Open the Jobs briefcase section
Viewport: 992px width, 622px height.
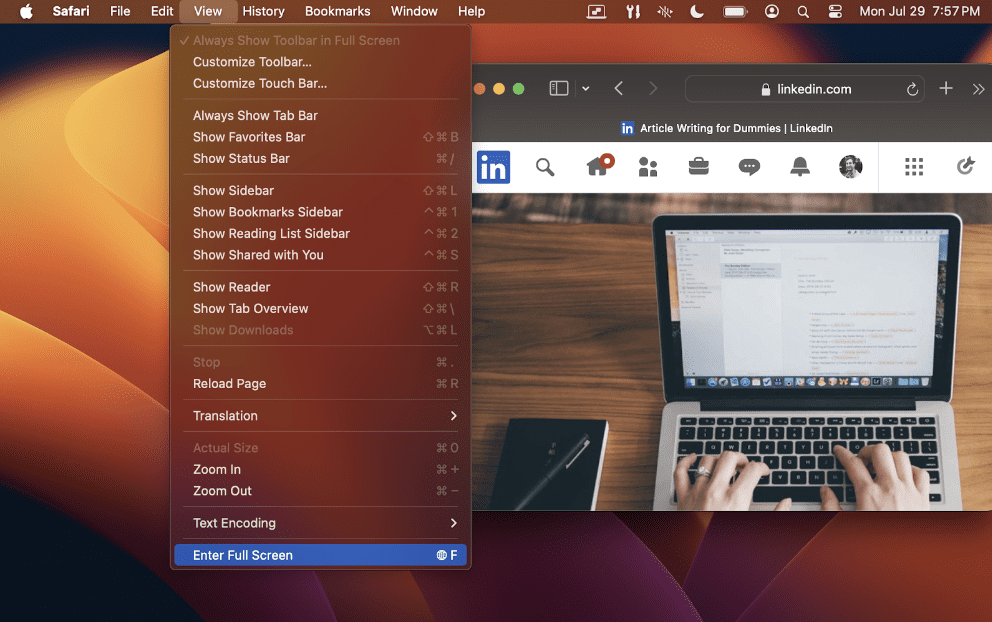click(x=698, y=166)
